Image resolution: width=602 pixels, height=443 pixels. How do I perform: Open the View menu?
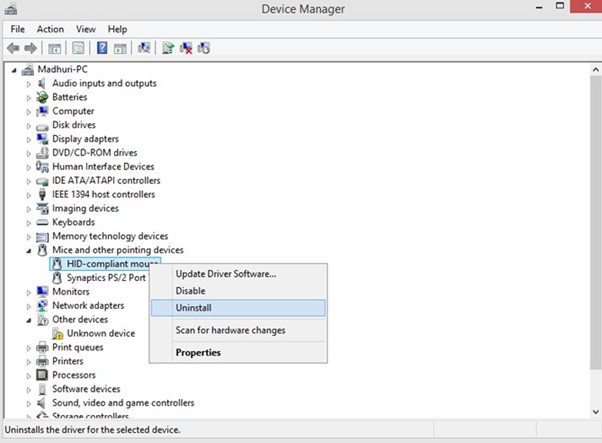click(x=86, y=29)
